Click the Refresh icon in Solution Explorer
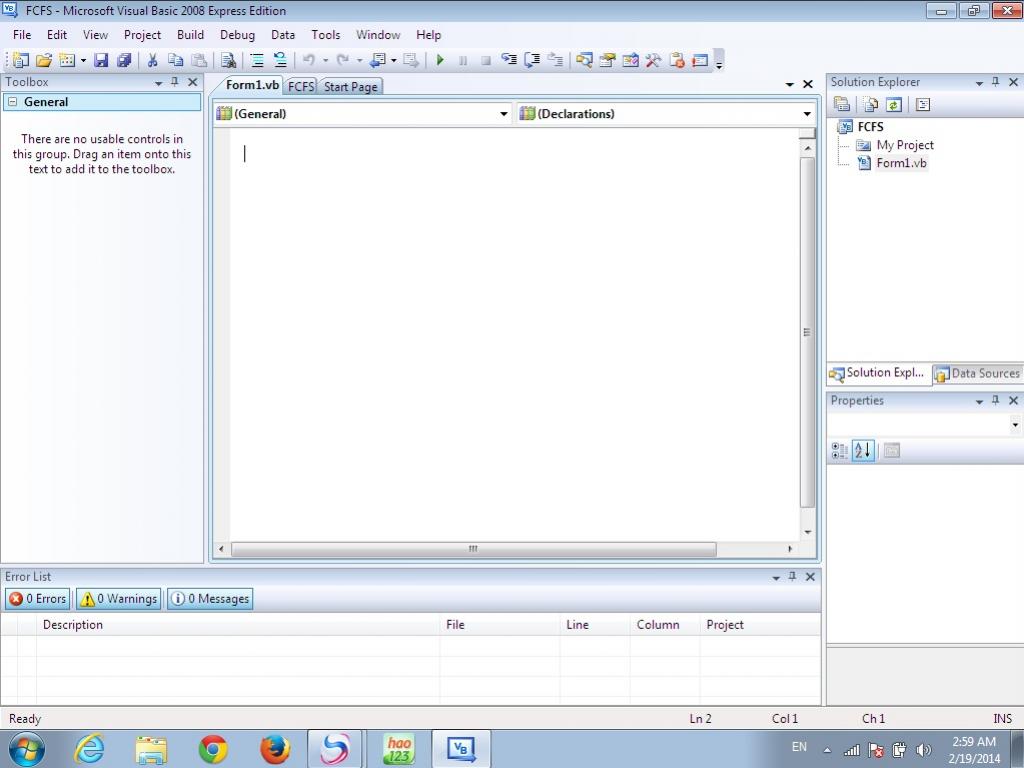The height and width of the screenshot is (768, 1024). [x=893, y=104]
